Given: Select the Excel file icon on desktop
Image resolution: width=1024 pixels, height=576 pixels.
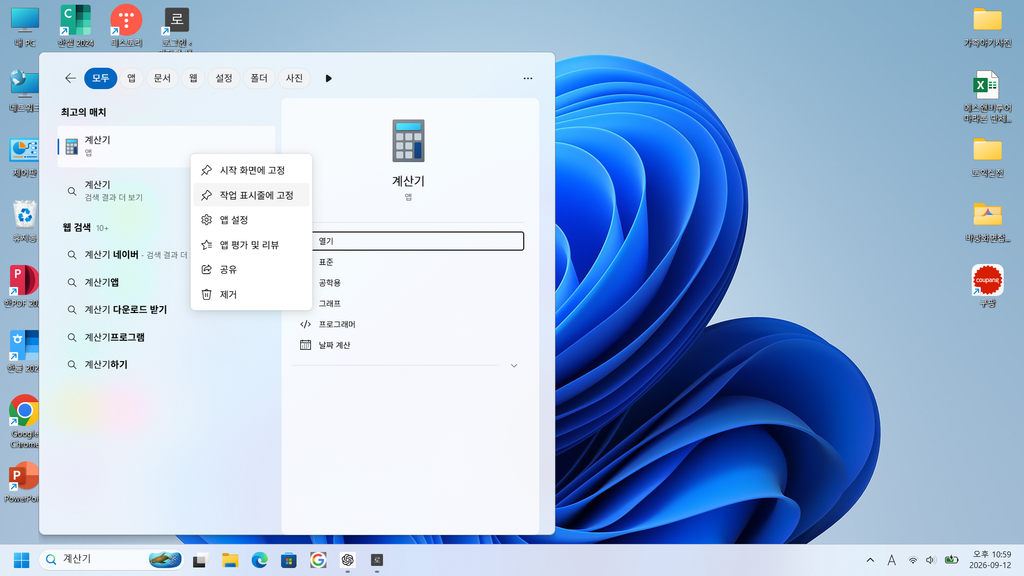Looking at the screenshot, I should [987, 97].
